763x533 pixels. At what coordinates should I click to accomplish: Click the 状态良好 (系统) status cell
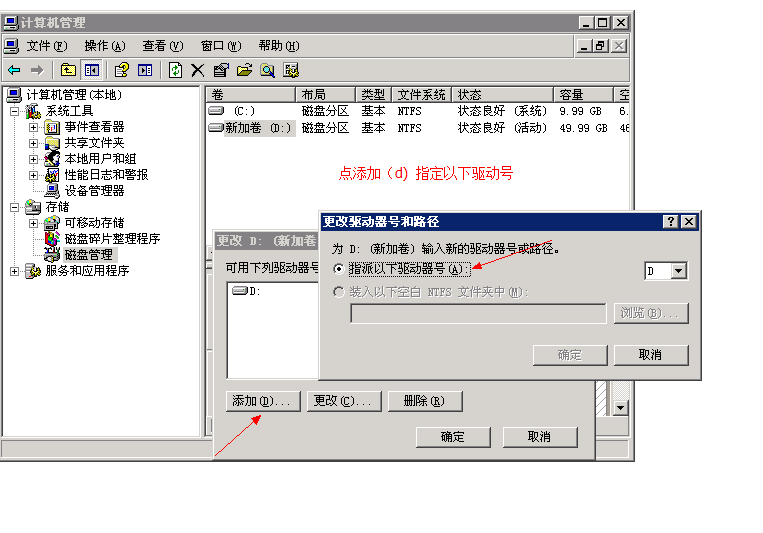click(x=502, y=111)
